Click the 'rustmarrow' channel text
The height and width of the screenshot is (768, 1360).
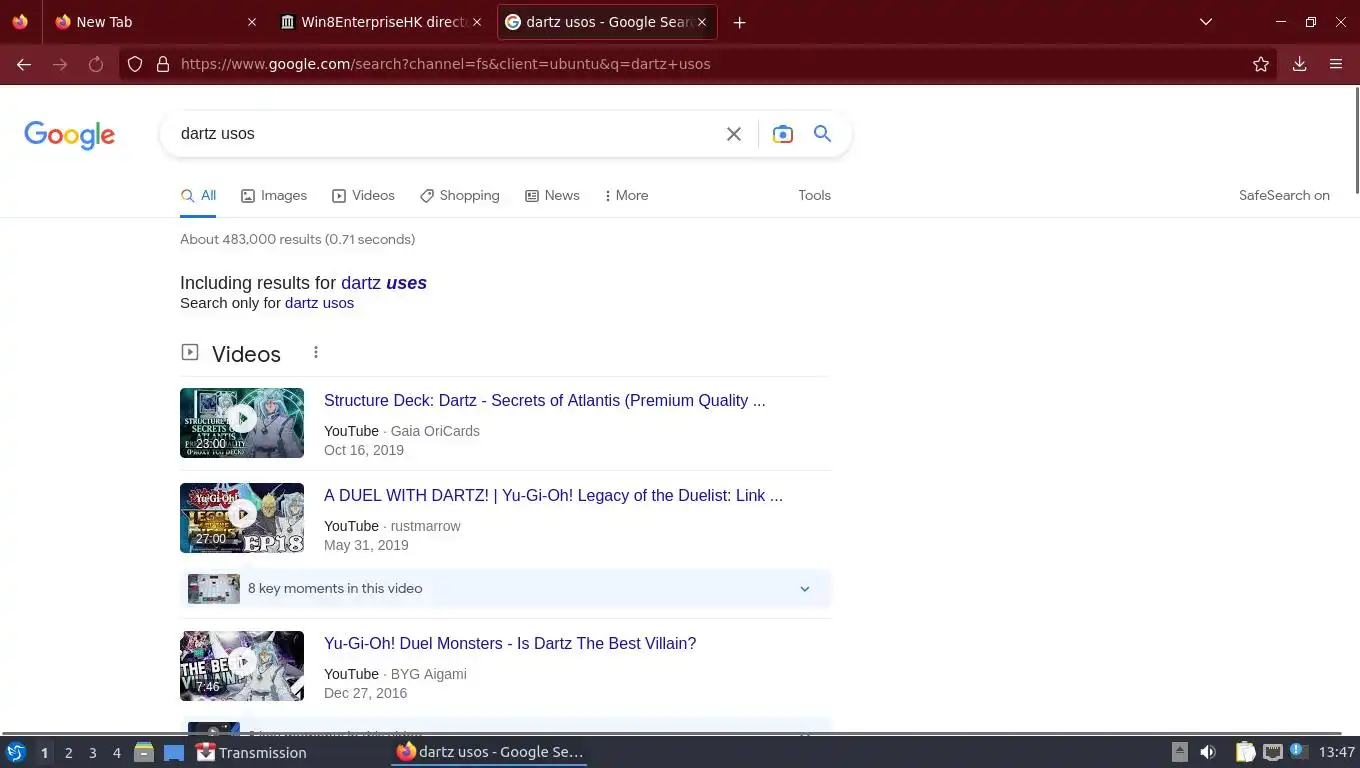pos(426,526)
